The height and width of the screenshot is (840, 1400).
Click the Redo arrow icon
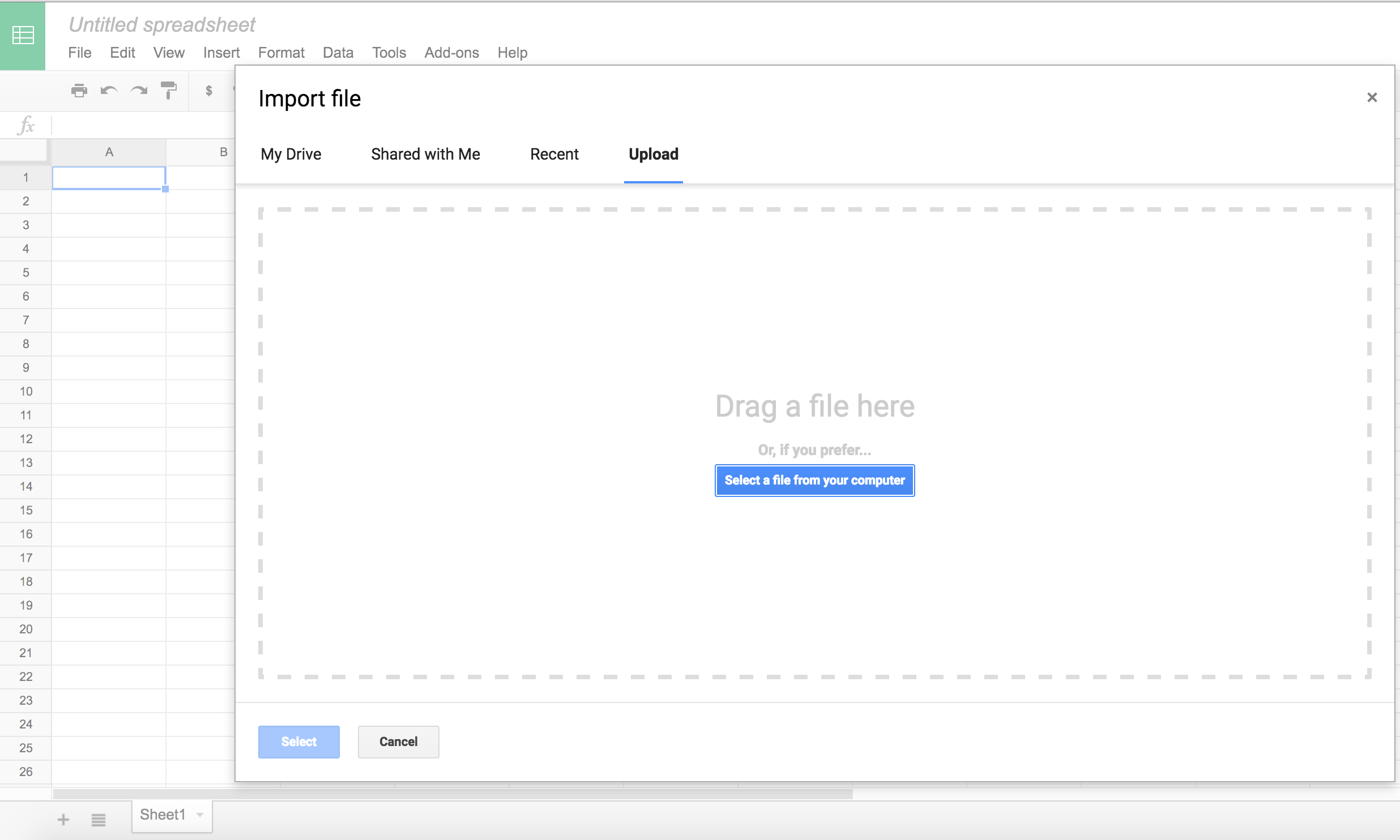pyautogui.click(x=139, y=91)
